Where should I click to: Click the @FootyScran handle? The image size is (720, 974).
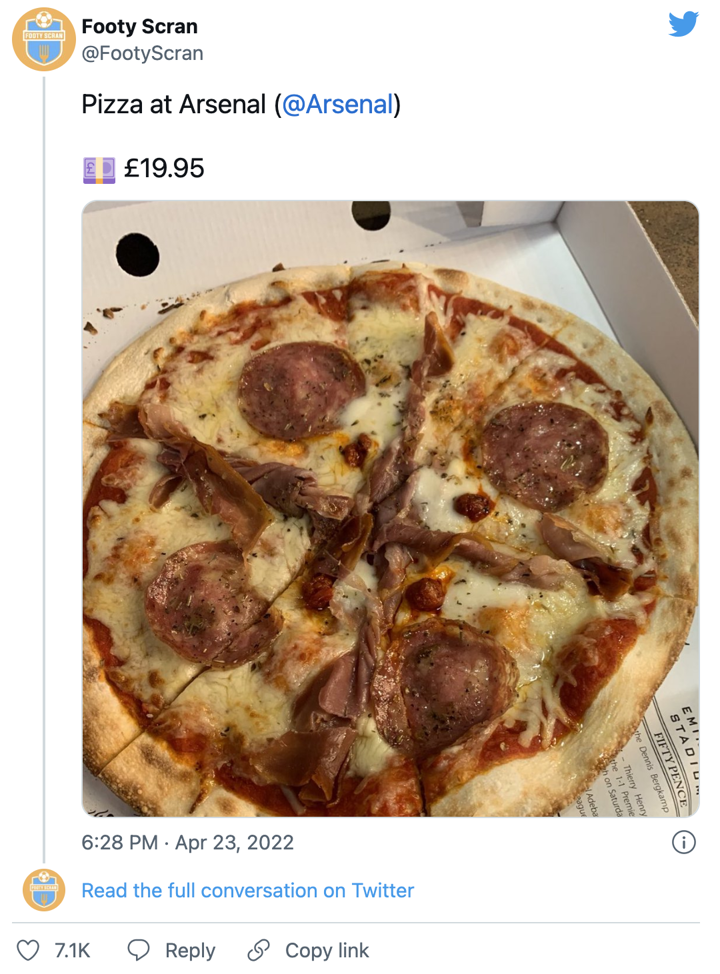point(142,53)
